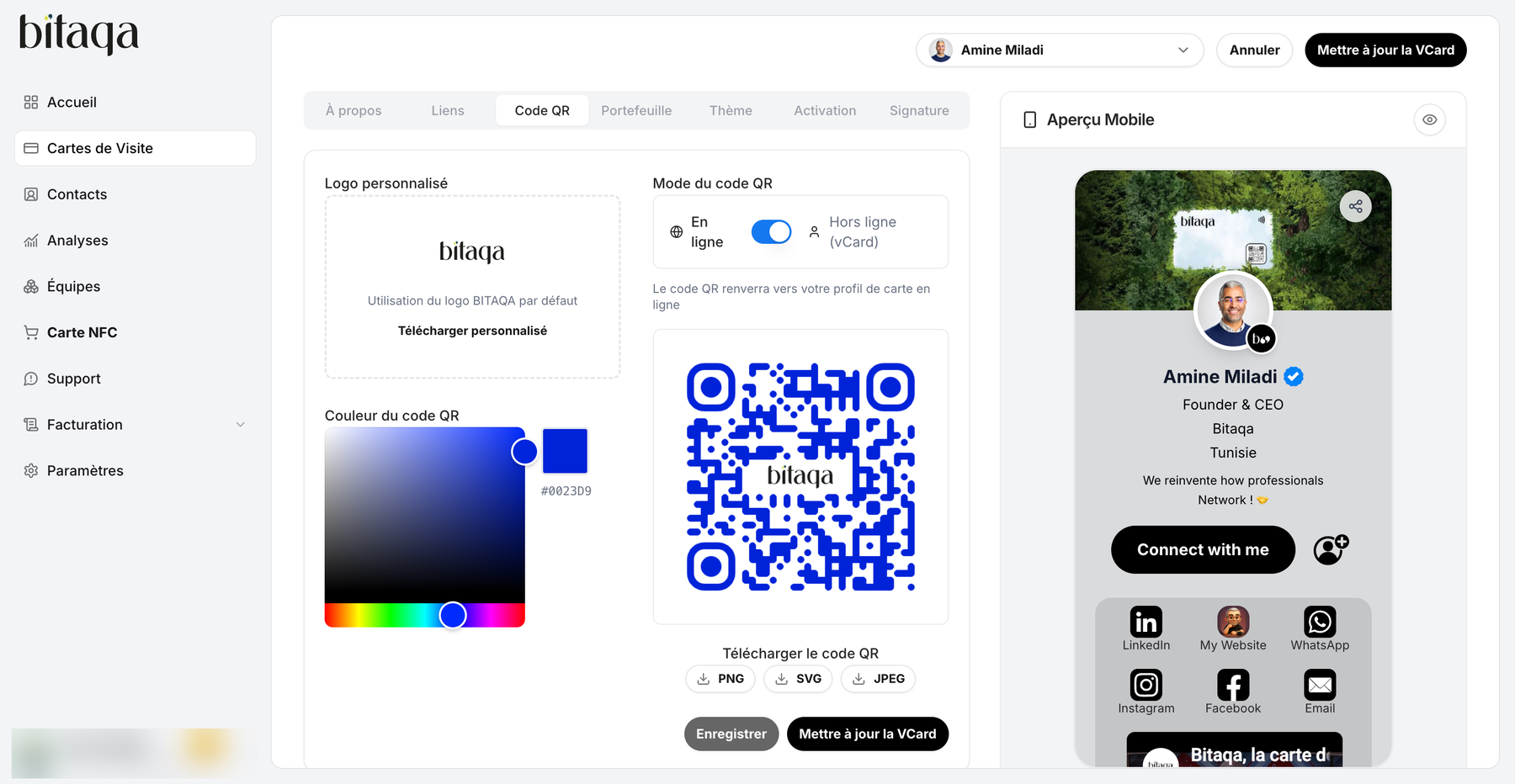
Task: Click the bitaqa logo in the sidebar
Action: click(78, 34)
